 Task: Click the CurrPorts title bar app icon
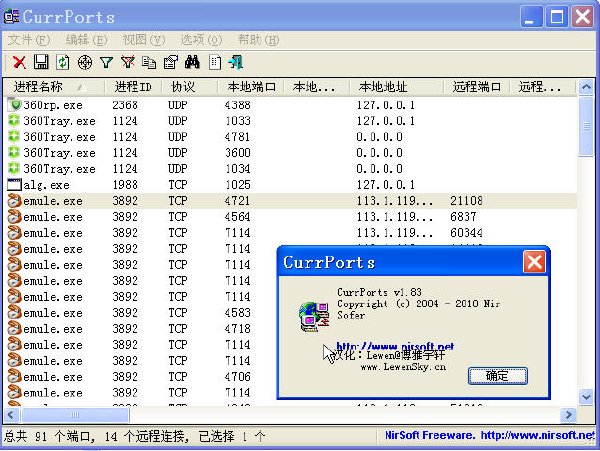pyautogui.click(x=11, y=16)
